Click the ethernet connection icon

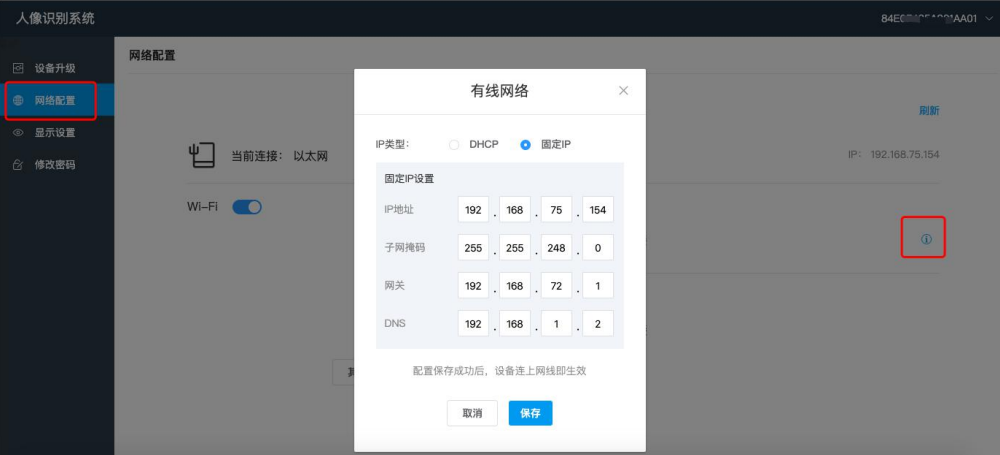tap(202, 156)
